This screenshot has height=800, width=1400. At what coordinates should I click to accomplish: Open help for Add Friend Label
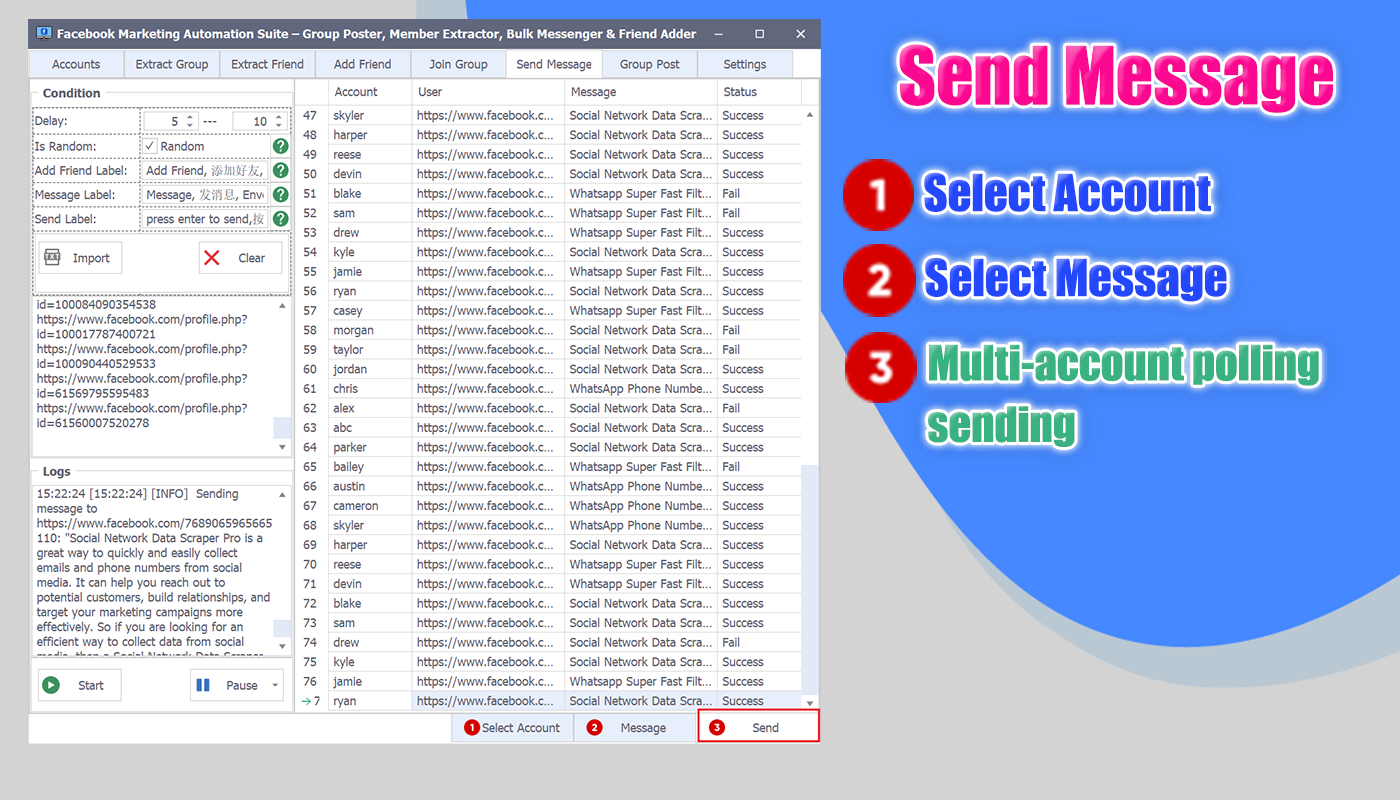[x=281, y=171]
